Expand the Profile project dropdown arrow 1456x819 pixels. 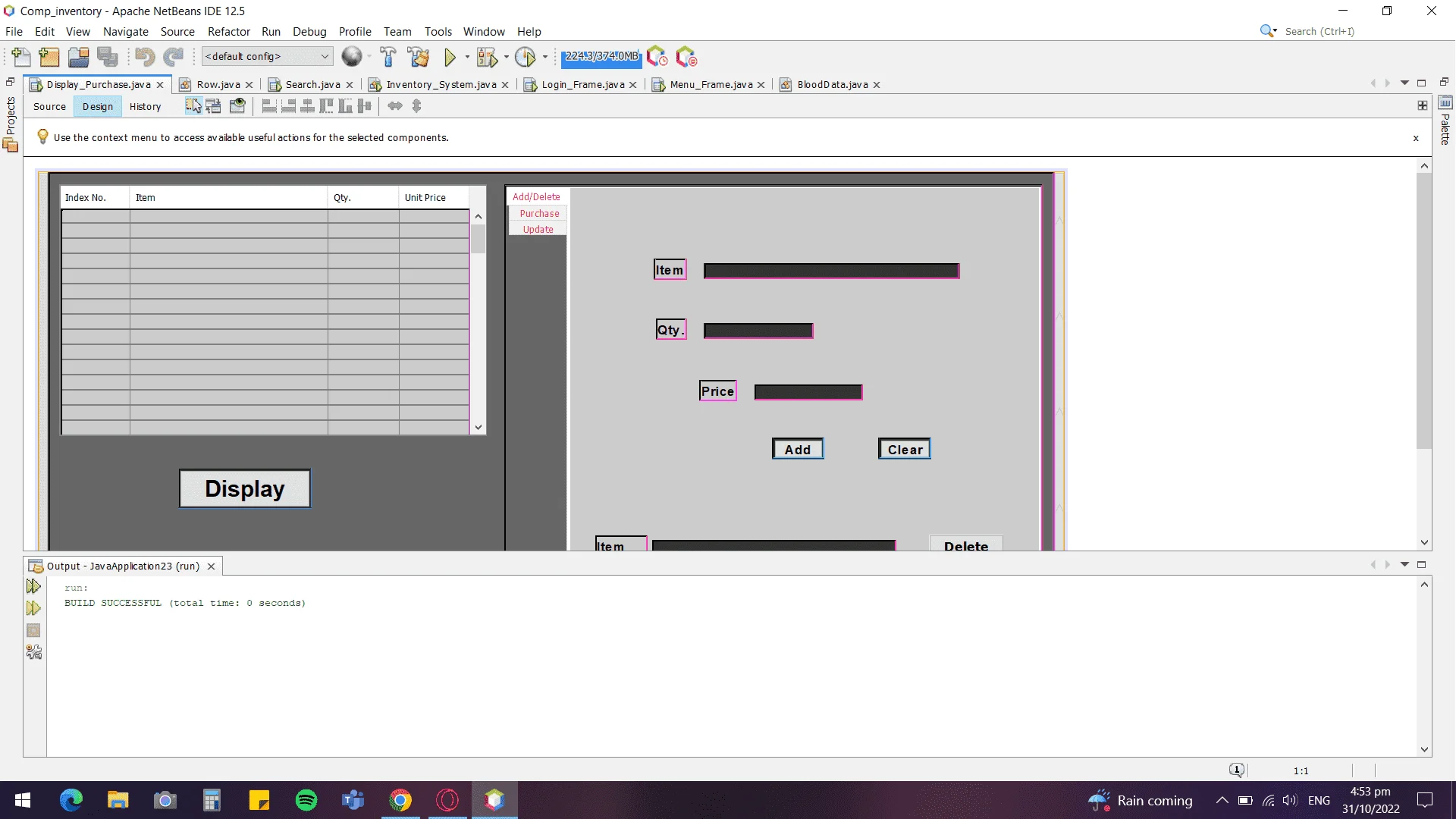tap(545, 57)
